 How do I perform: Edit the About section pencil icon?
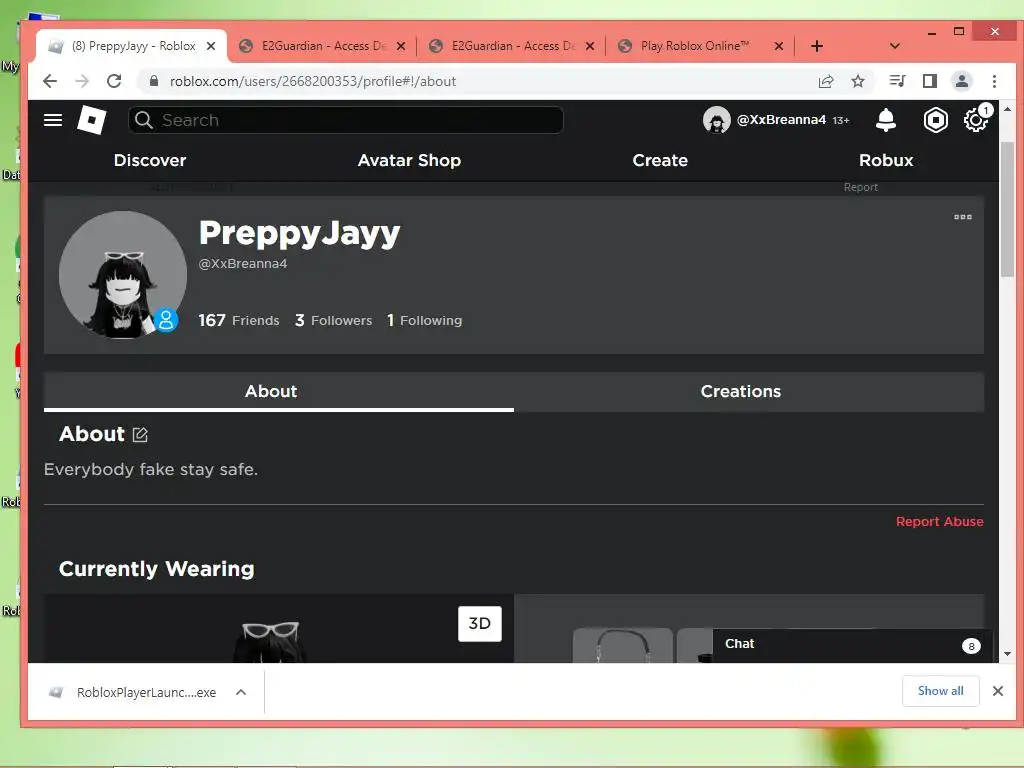click(x=140, y=435)
